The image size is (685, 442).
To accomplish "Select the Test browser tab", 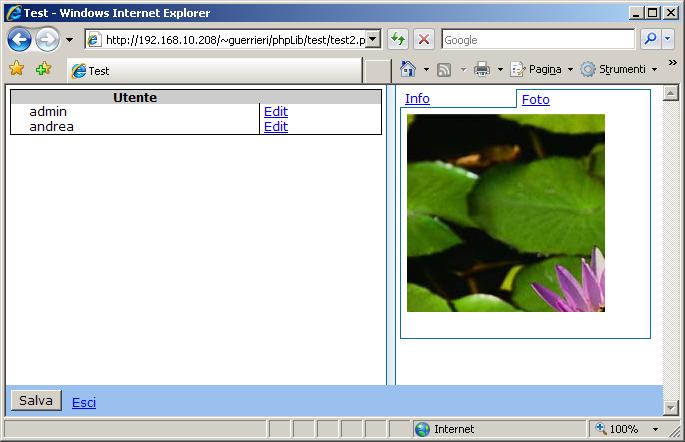I will [x=214, y=71].
